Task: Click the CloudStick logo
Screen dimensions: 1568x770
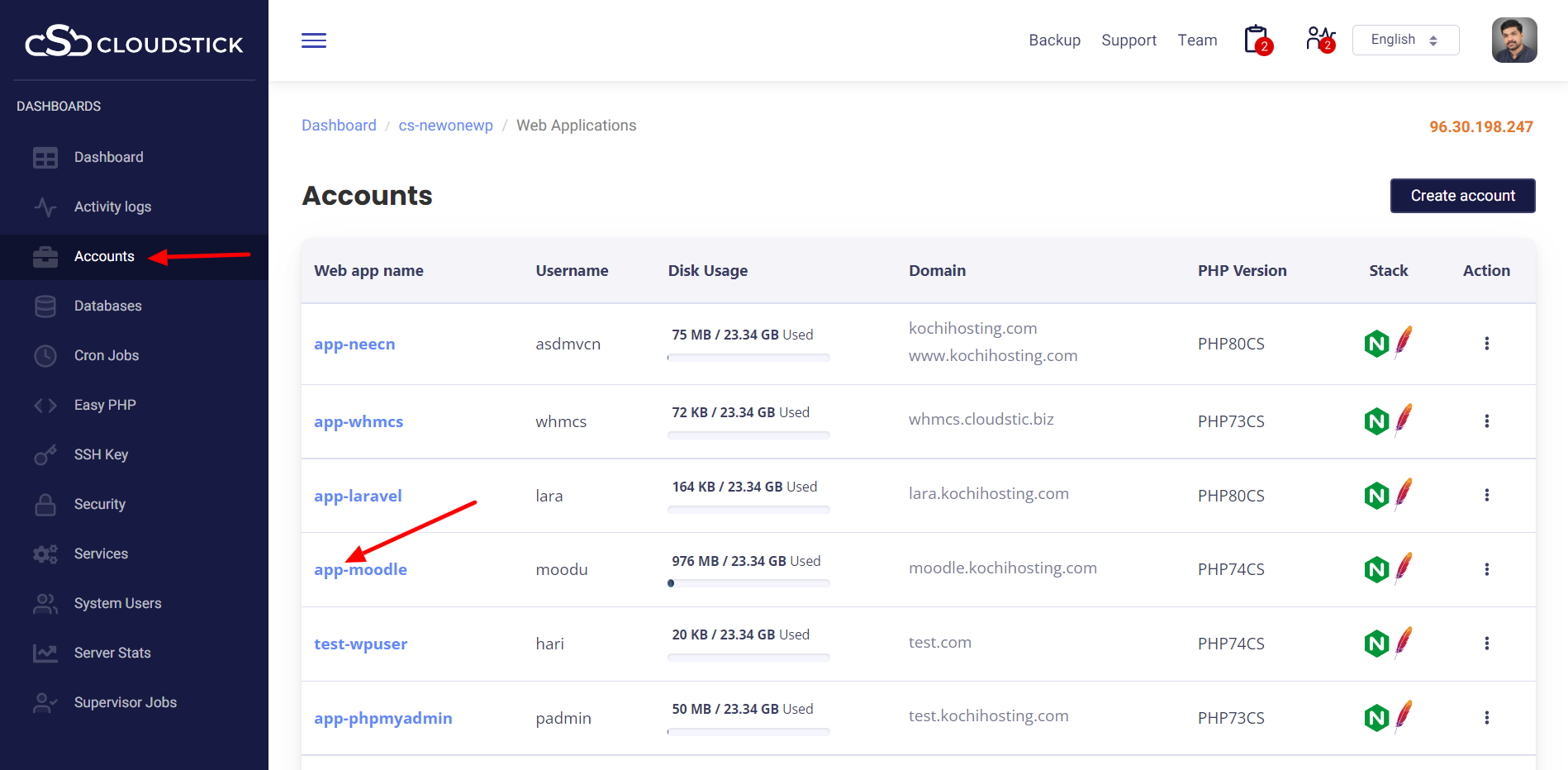Action: tap(134, 41)
